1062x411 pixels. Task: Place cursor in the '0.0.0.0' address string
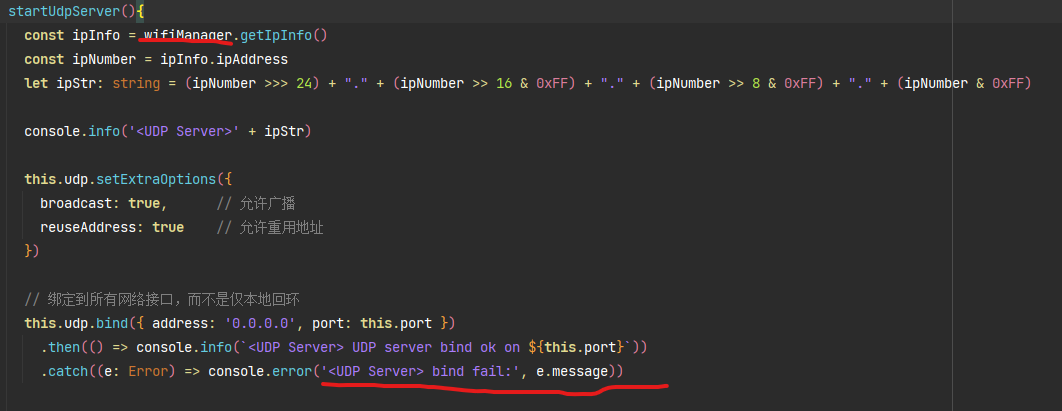pyautogui.click(x=247, y=323)
